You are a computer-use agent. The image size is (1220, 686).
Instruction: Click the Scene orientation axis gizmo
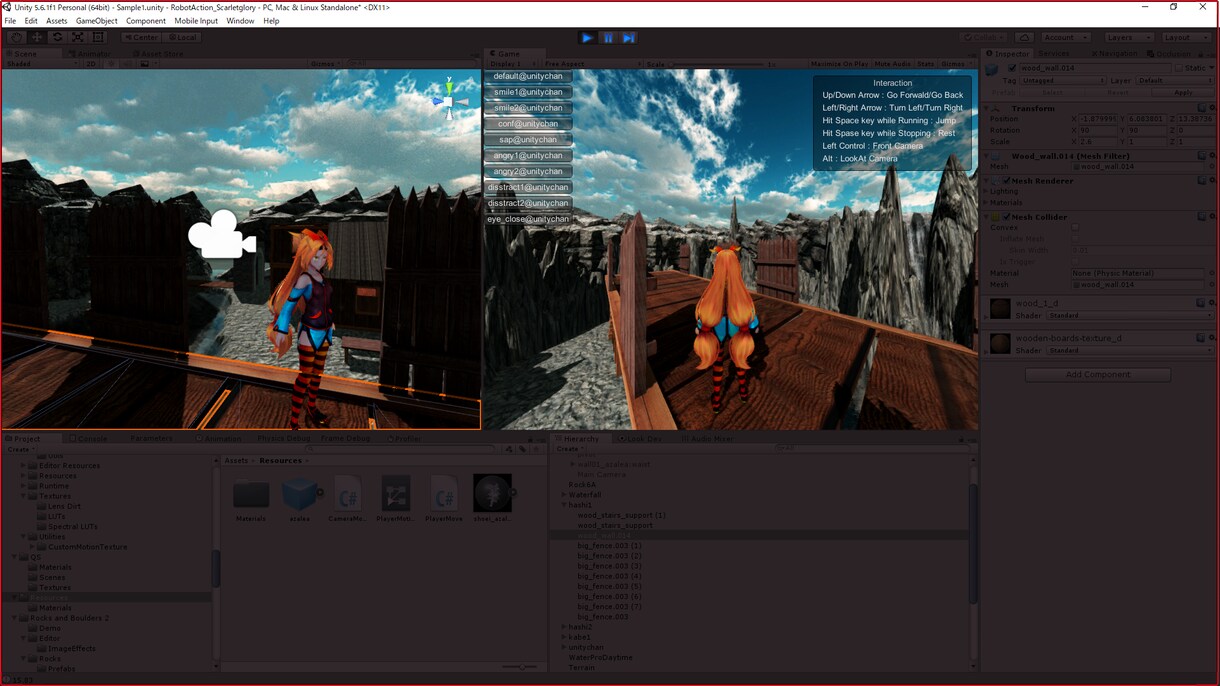pos(449,99)
